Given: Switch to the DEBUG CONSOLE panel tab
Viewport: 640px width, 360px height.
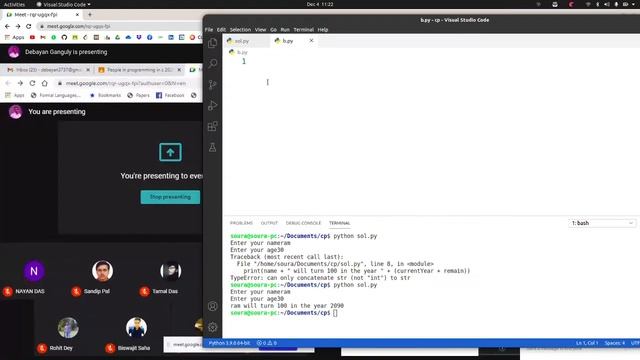Looking at the screenshot, I should coord(303,223).
